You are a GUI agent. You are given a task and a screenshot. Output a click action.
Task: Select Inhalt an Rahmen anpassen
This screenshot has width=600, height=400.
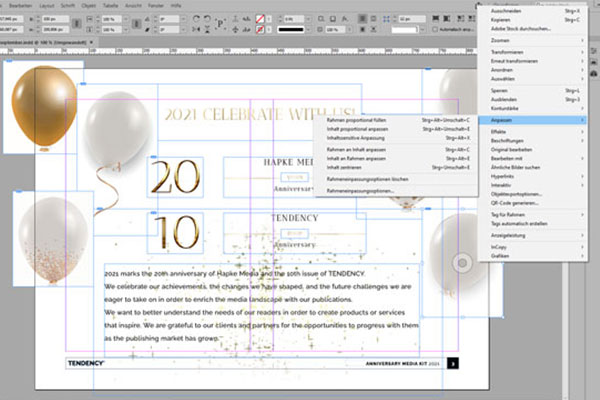397,158
